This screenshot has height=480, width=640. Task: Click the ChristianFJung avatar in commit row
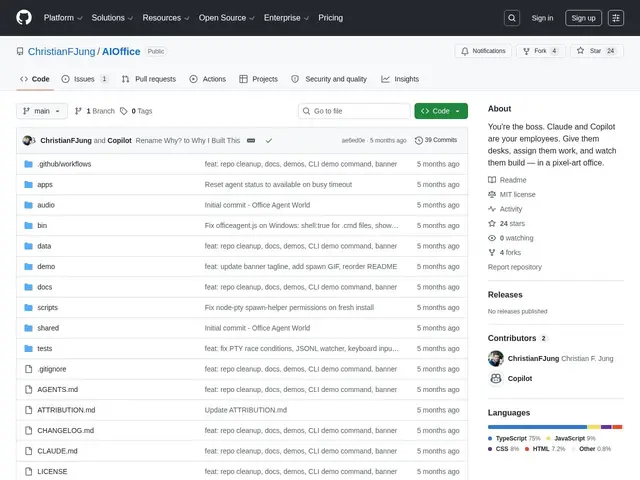27,140
